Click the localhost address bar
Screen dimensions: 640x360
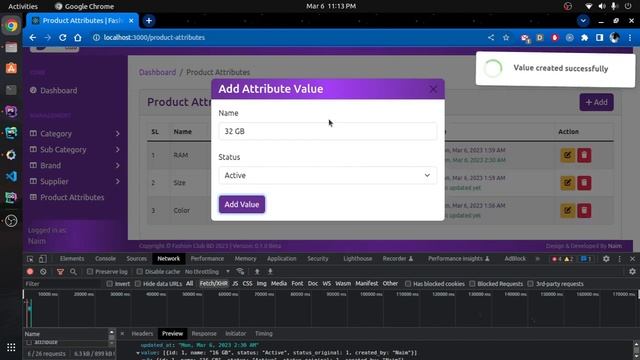pyautogui.click(x=286, y=38)
